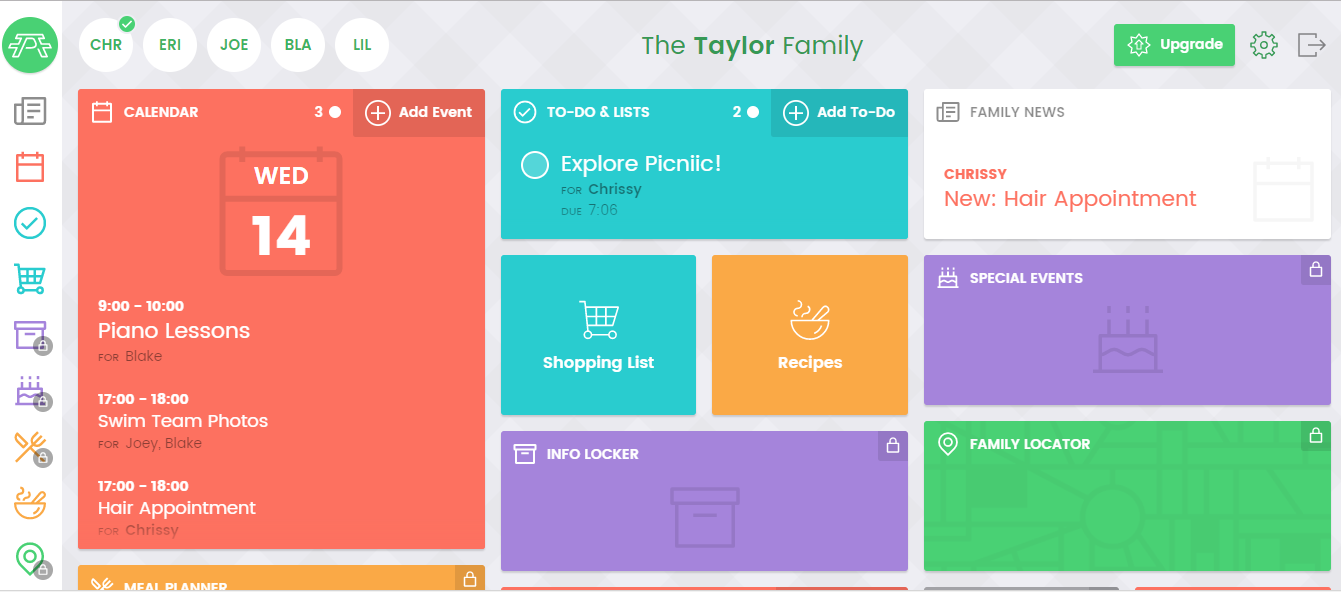Click Explore Picniic! to-do title
This screenshot has height=592, width=1341.
641,164
